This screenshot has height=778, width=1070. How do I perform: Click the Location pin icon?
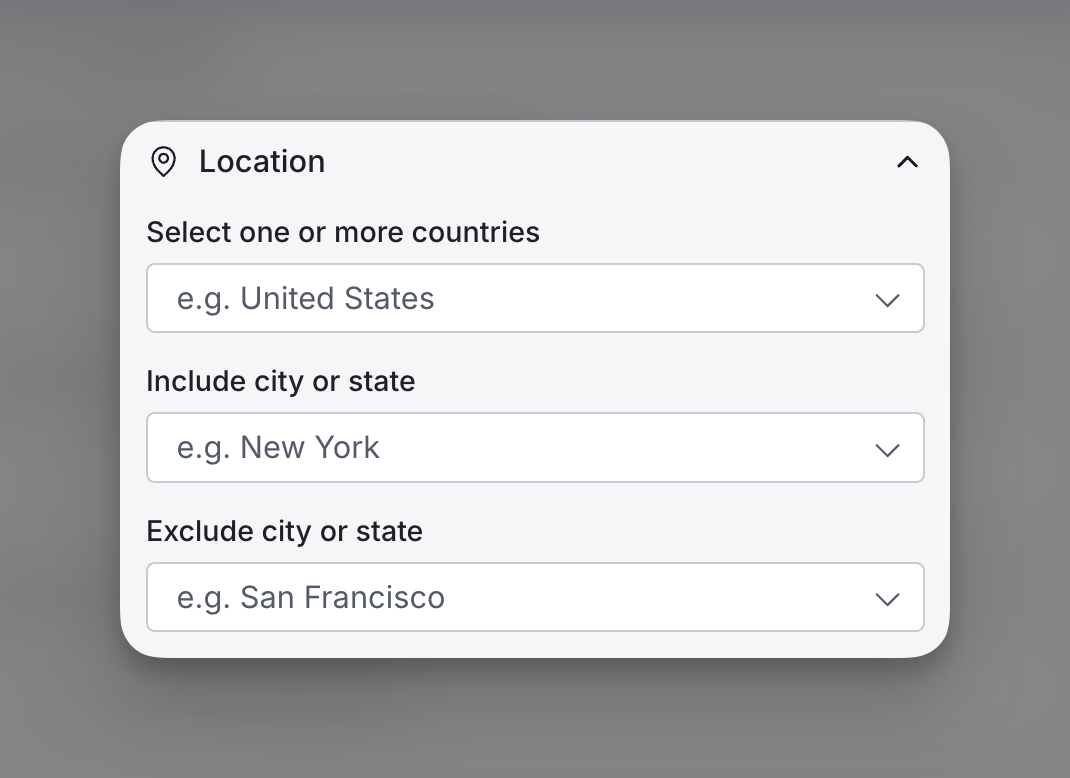163,162
